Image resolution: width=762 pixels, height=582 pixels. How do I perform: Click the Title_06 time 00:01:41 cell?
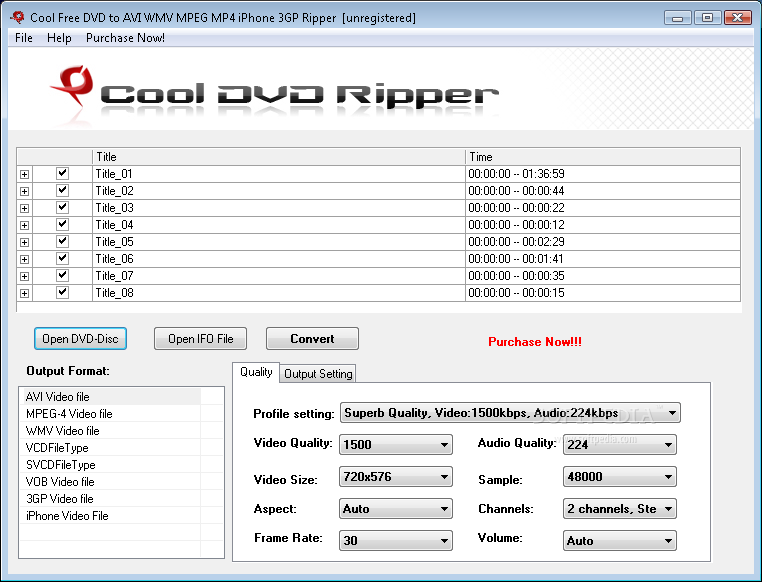(603, 259)
